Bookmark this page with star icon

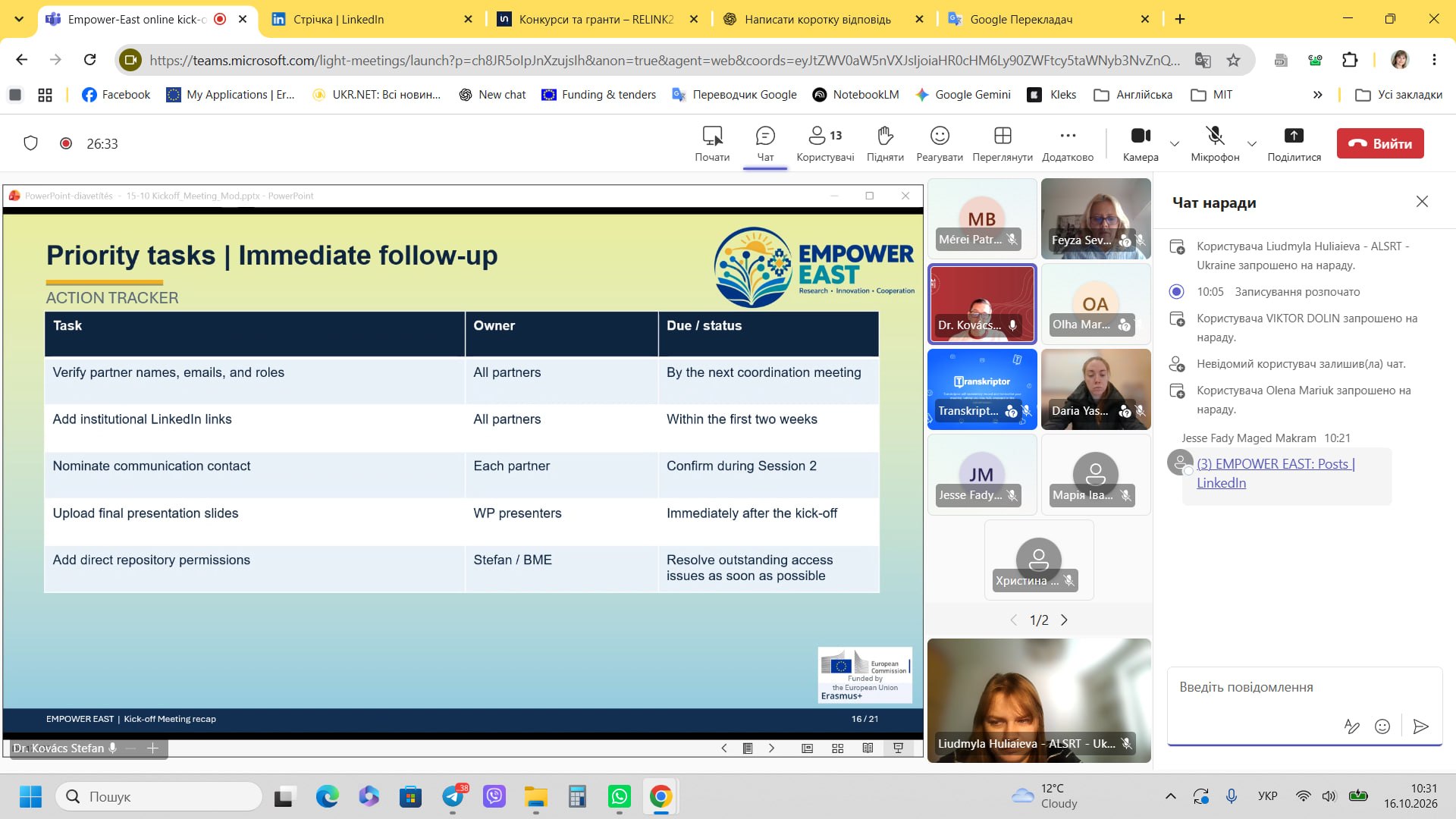point(1234,60)
